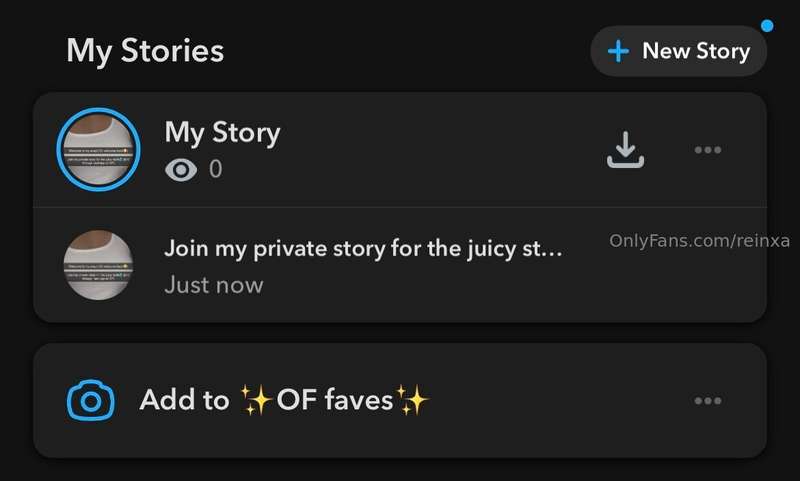800x481 pixels.
Task: Click the OnlyFans.com/reinxa watermark text
Action: pyautogui.click(x=699, y=240)
